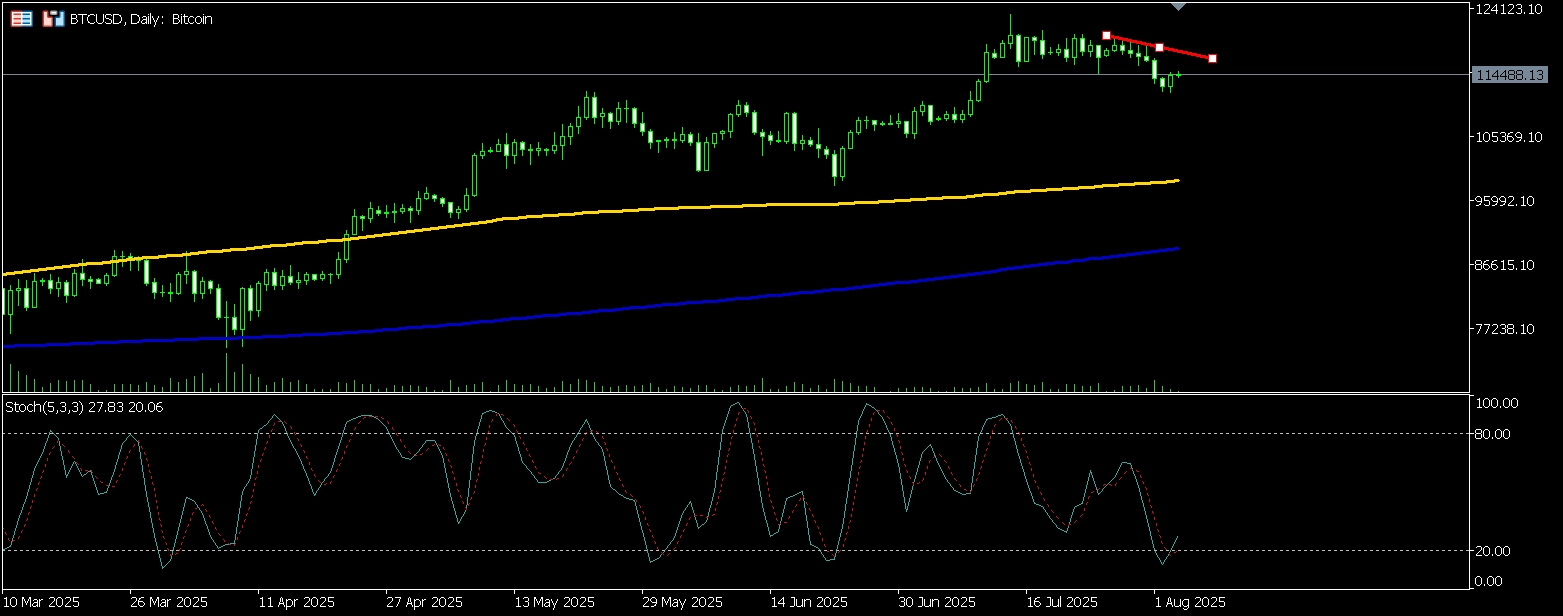Viewport: 1563px width, 616px height.
Task: Click the 1 Aug 2025 date label
Action: click(1189, 603)
